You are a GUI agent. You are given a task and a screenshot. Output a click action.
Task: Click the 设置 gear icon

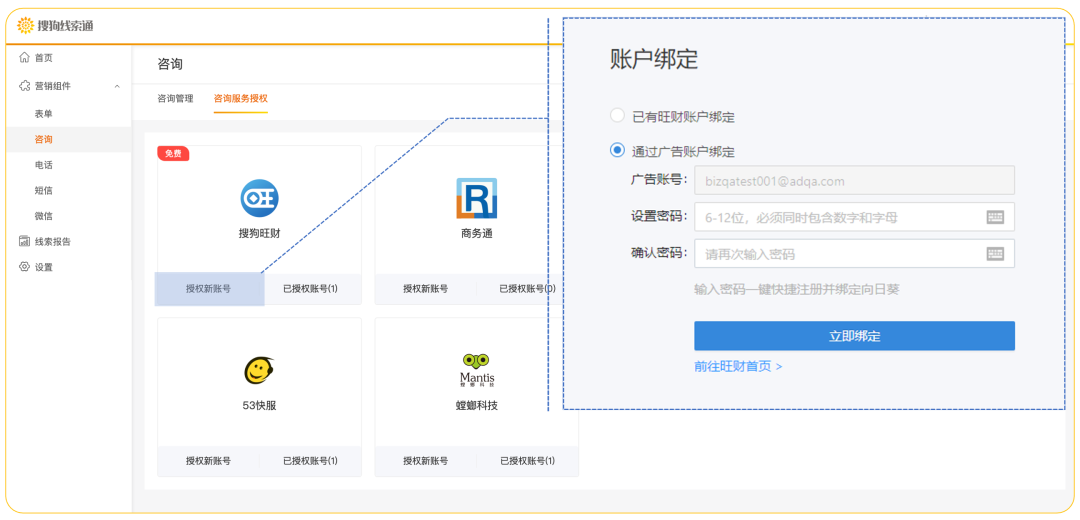click(25, 267)
